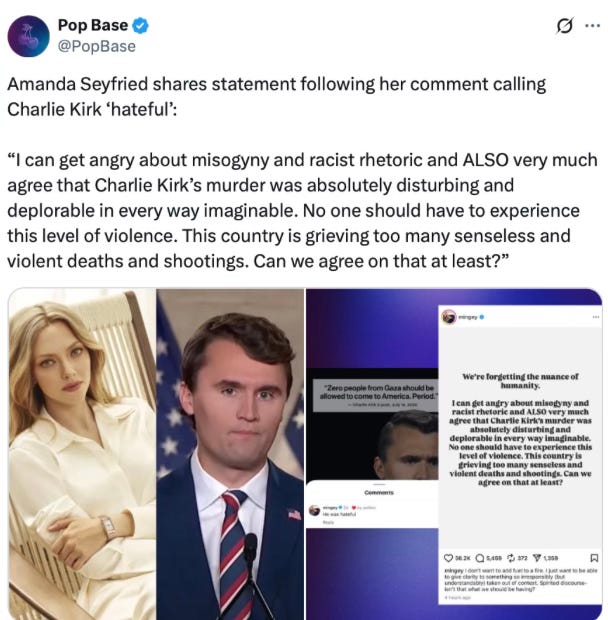
Task: Tap the repost arrows icon in Instagram post
Action: [511, 558]
